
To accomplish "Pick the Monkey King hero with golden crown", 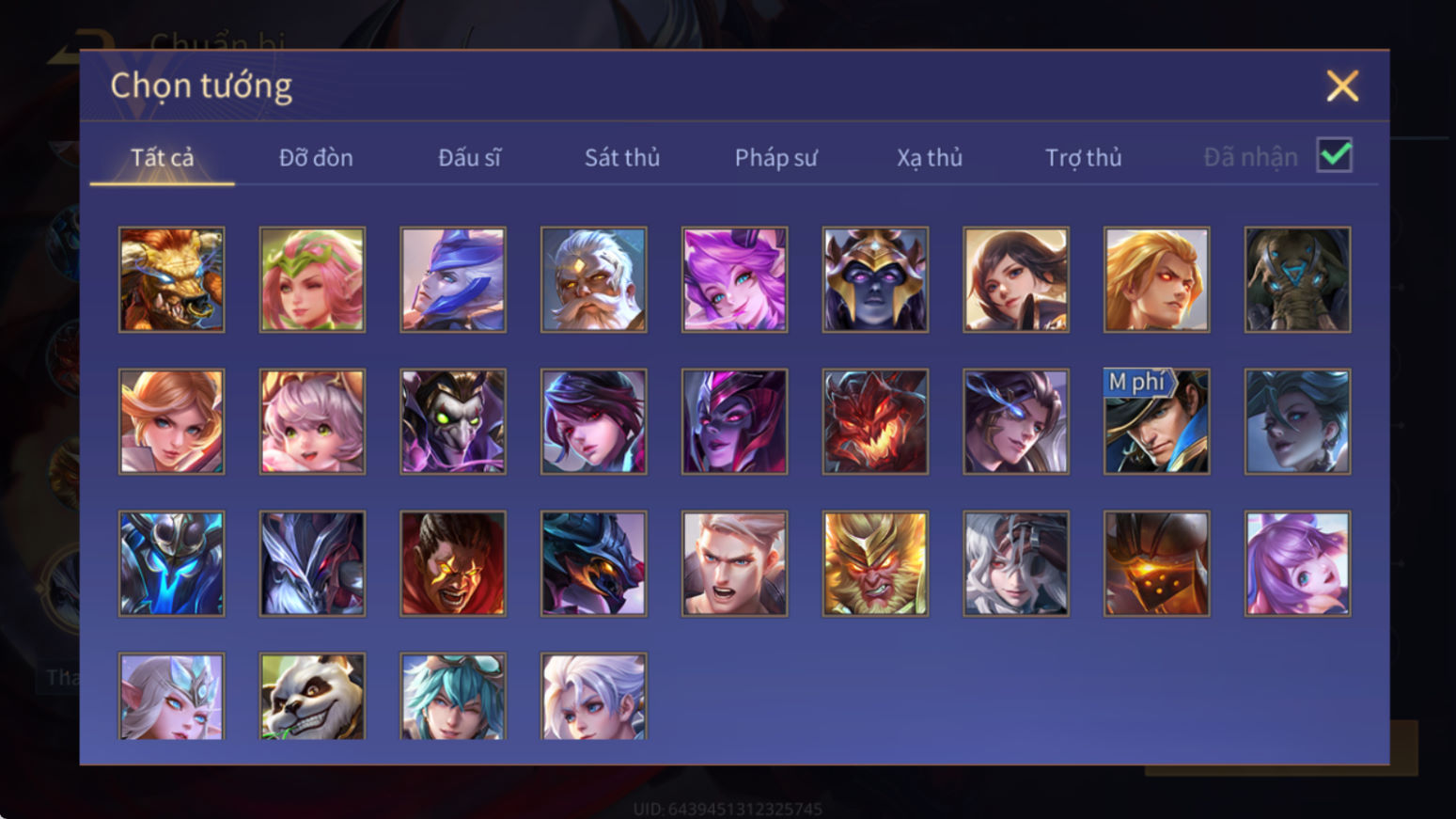I will pyautogui.click(x=875, y=563).
